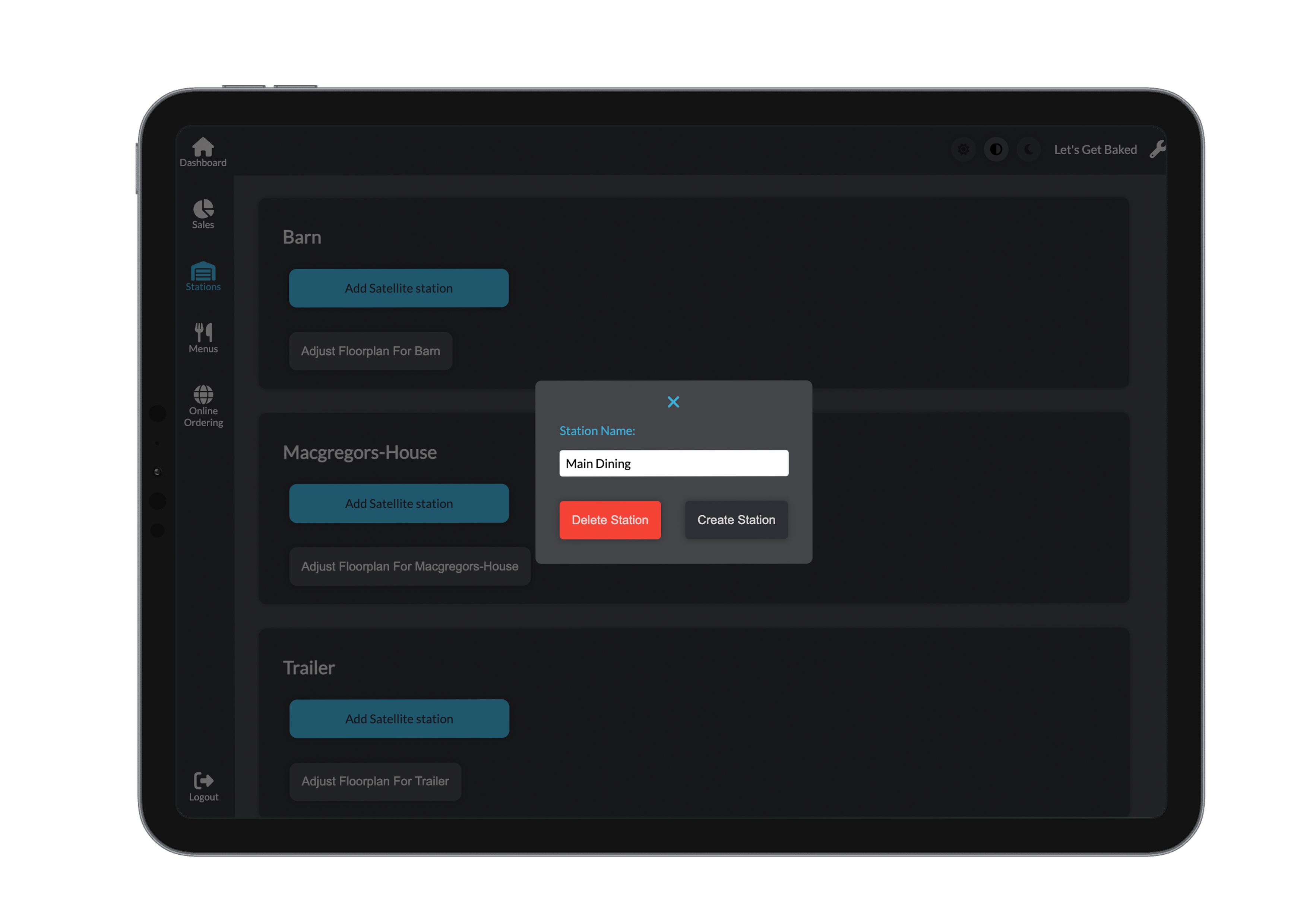Add Satellite station under Barn
The height and width of the screenshot is (924, 1307).
point(399,288)
